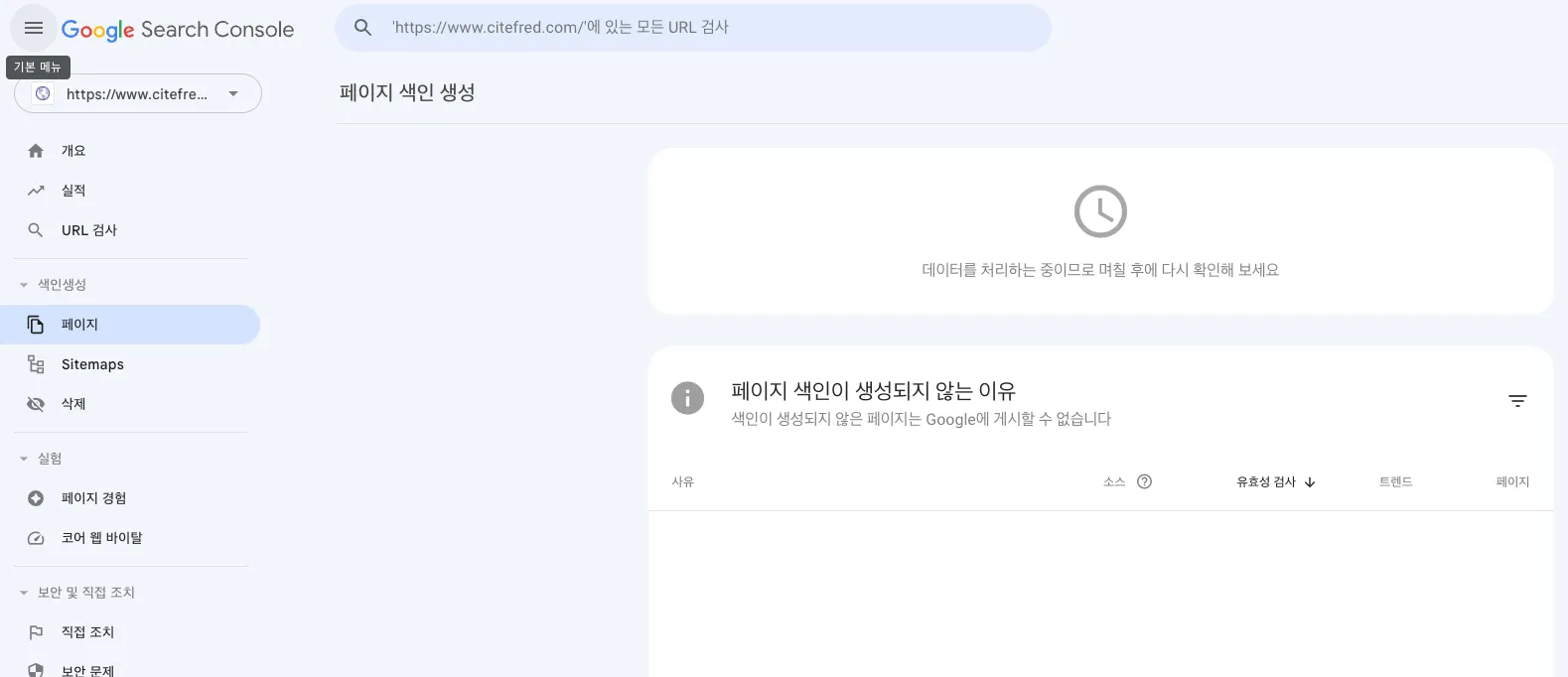Sort by 유효성 검사 column
This screenshot has width=1568, height=677.
point(1275,481)
